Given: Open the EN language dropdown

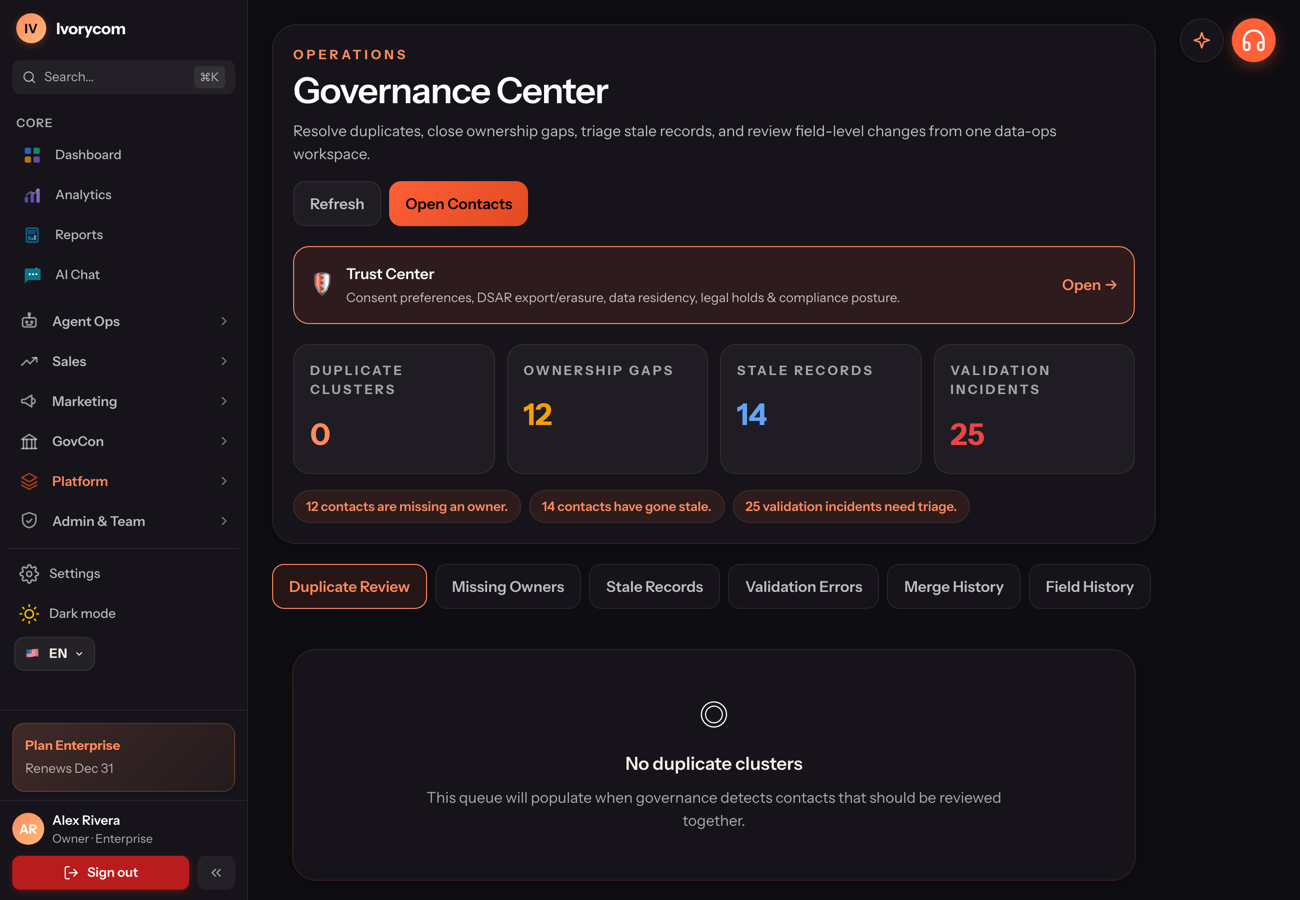Looking at the screenshot, I should pyautogui.click(x=55, y=654).
